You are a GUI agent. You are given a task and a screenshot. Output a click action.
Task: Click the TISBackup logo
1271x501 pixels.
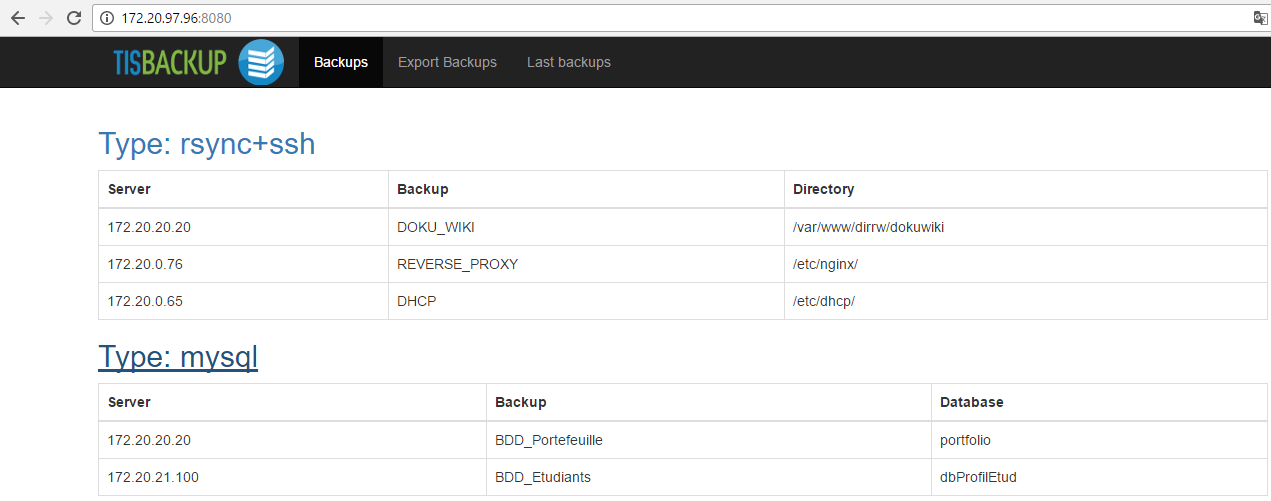198,62
